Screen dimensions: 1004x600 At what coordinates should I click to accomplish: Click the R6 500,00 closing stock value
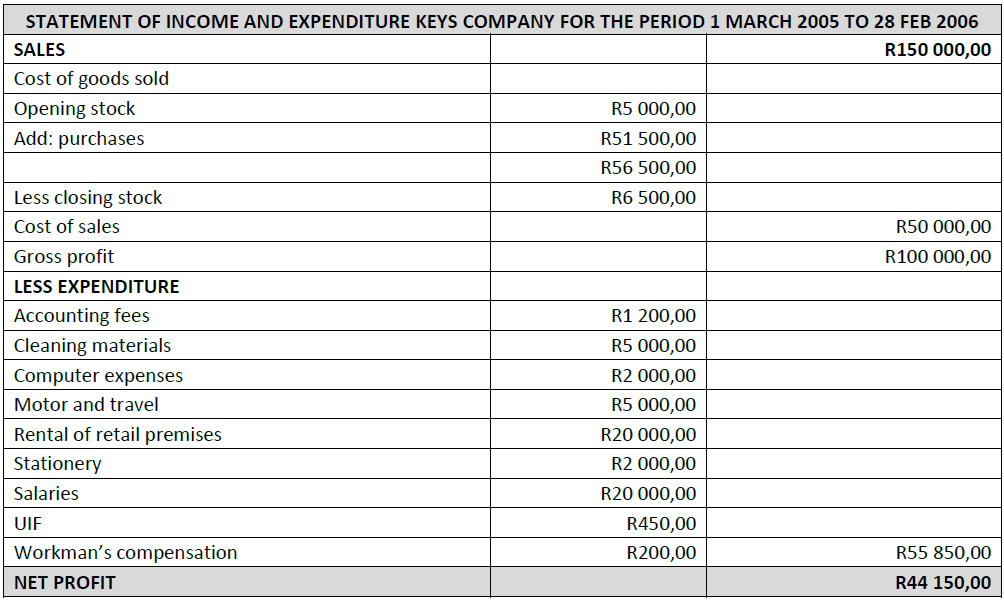(x=653, y=198)
